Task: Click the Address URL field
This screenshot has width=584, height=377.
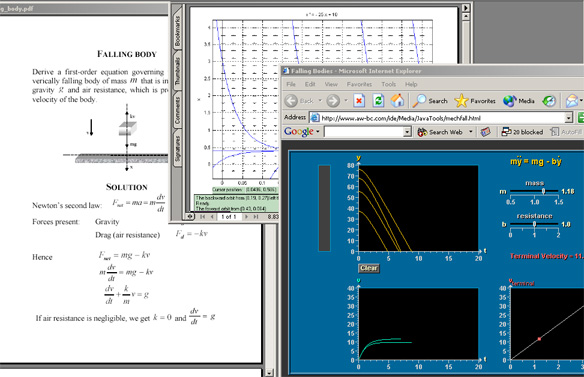Action: pos(442,118)
